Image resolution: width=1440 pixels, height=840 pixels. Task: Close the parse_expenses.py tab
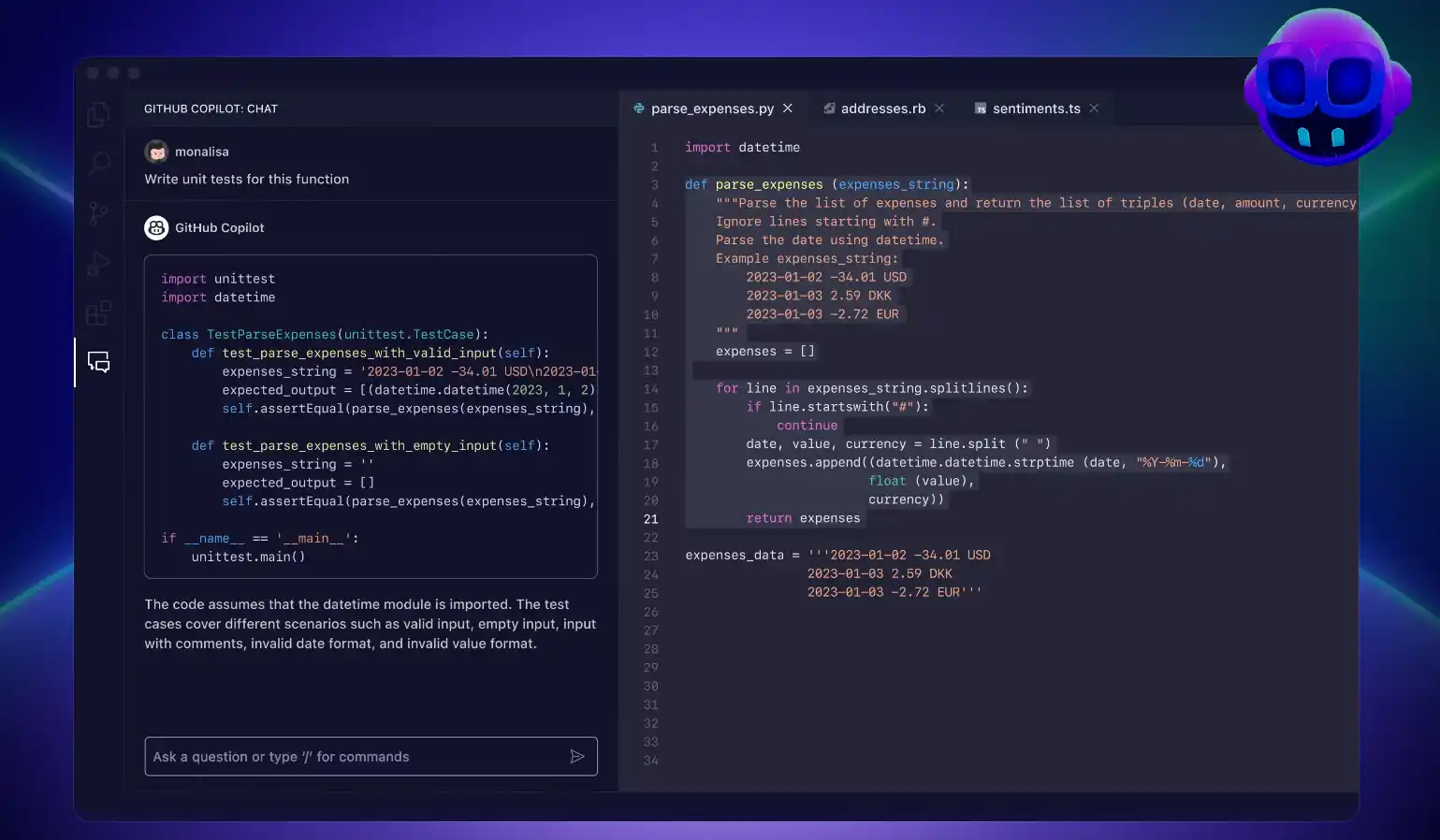coord(788,109)
